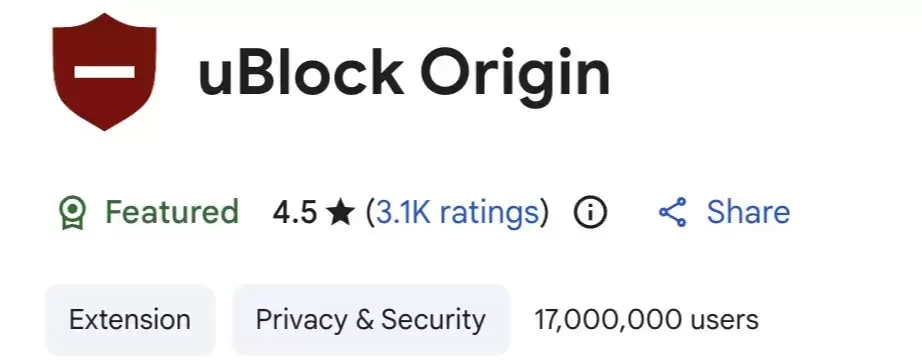
Task: Click the uBlock Origin red shield logo
Action: click(105, 72)
